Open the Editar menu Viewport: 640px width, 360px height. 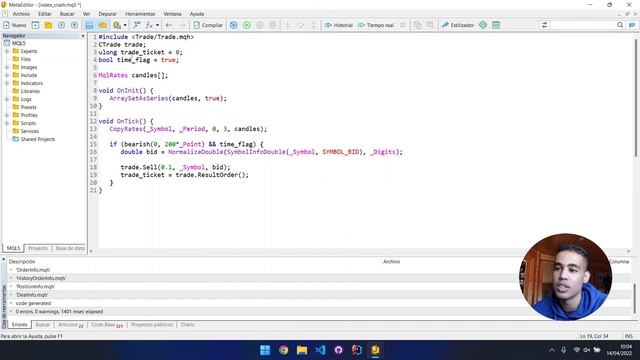click(x=44, y=14)
